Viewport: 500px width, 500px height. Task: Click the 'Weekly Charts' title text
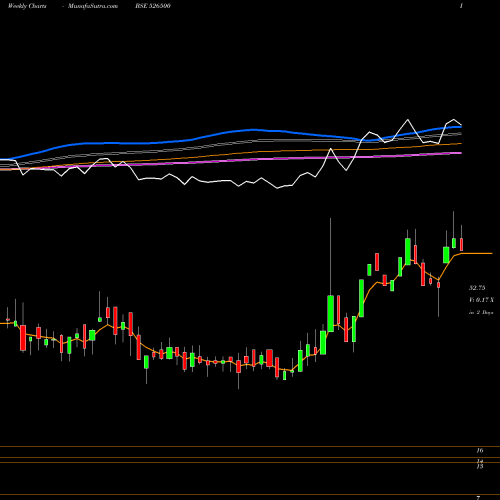click(x=27, y=6)
